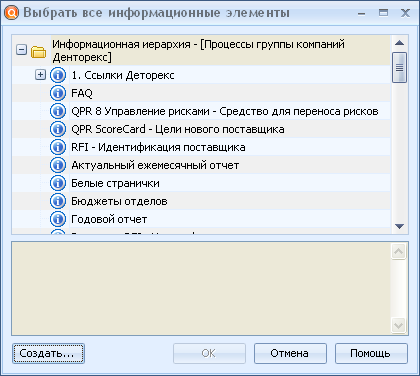Click the description pane scroll down arrow
Screen dimensions: 420x376
click(399, 325)
